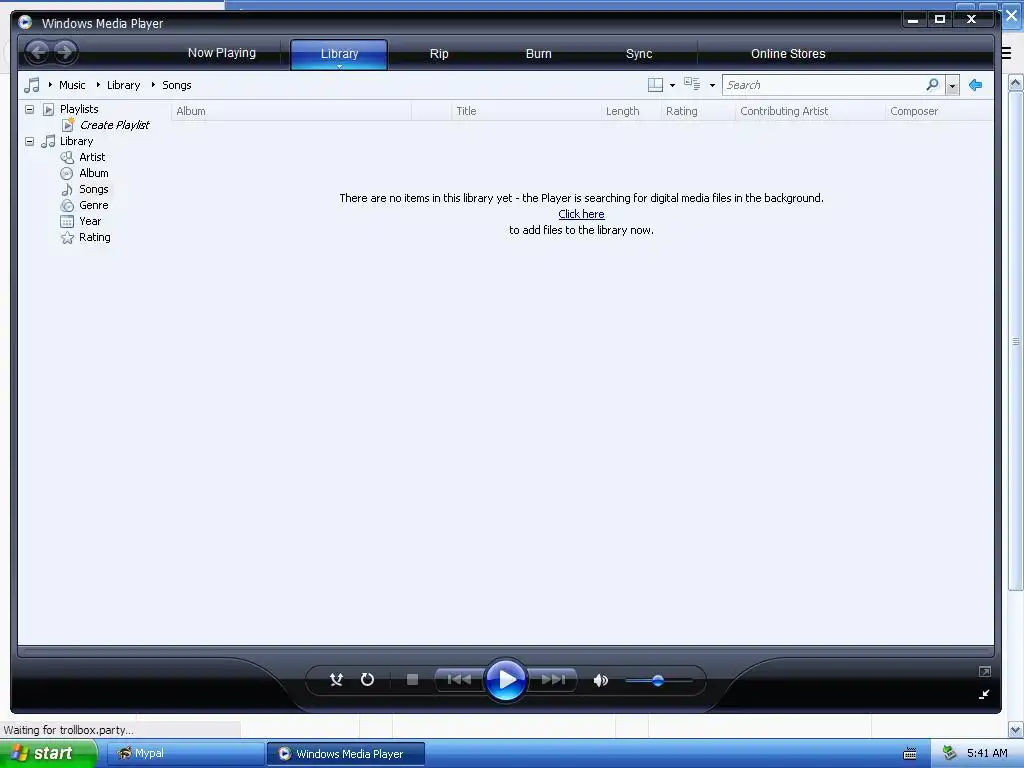Click the blue list pane arrow
This screenshot has height=768, width=1024.
pos(976,85)
